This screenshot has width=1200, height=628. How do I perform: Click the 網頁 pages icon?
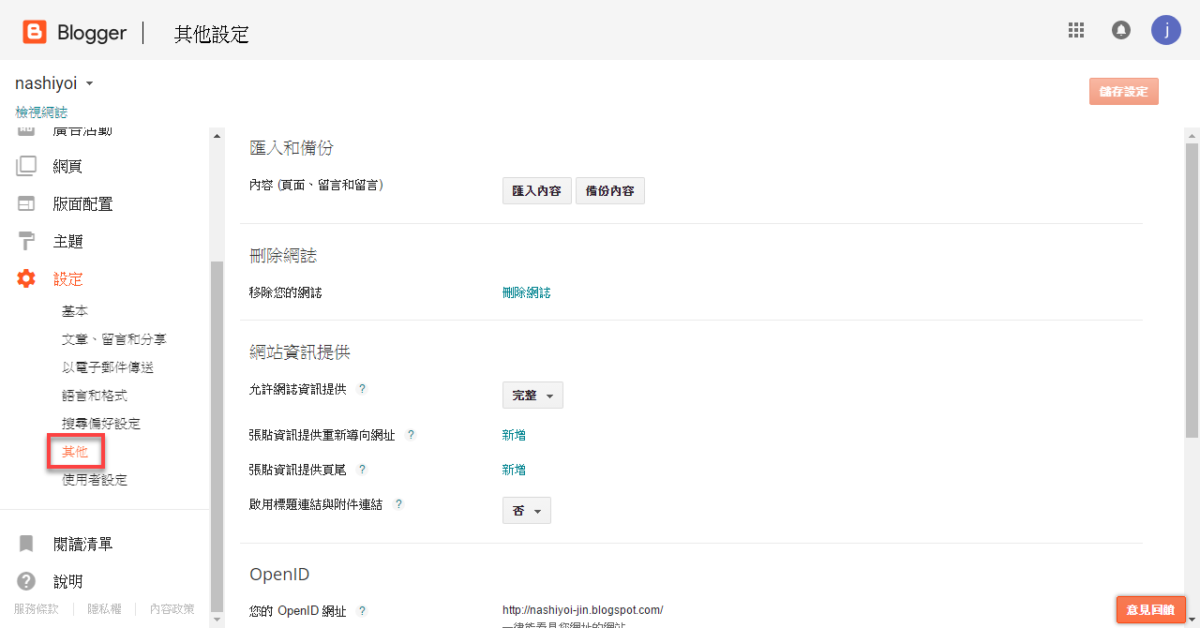coord(27,166)
